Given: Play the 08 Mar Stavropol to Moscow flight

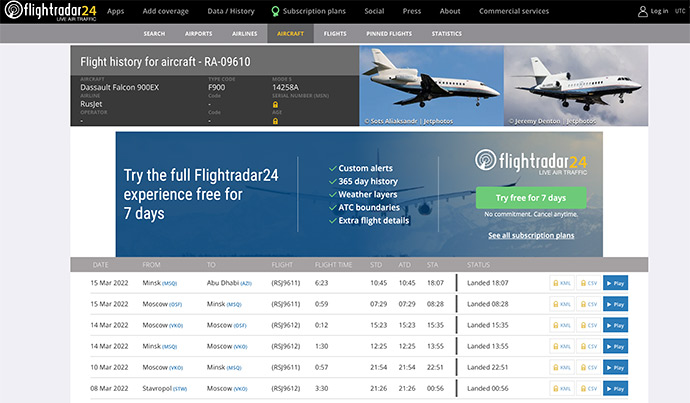Looking at the screenshot, I should pyautogui.click(x=615, y=388).
